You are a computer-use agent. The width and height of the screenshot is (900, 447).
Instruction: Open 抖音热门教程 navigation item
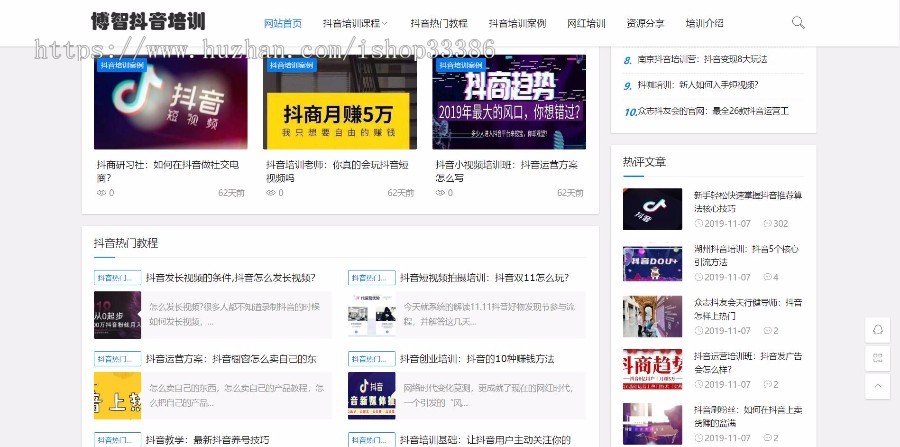pyautogui.click(x=439, y=24)
